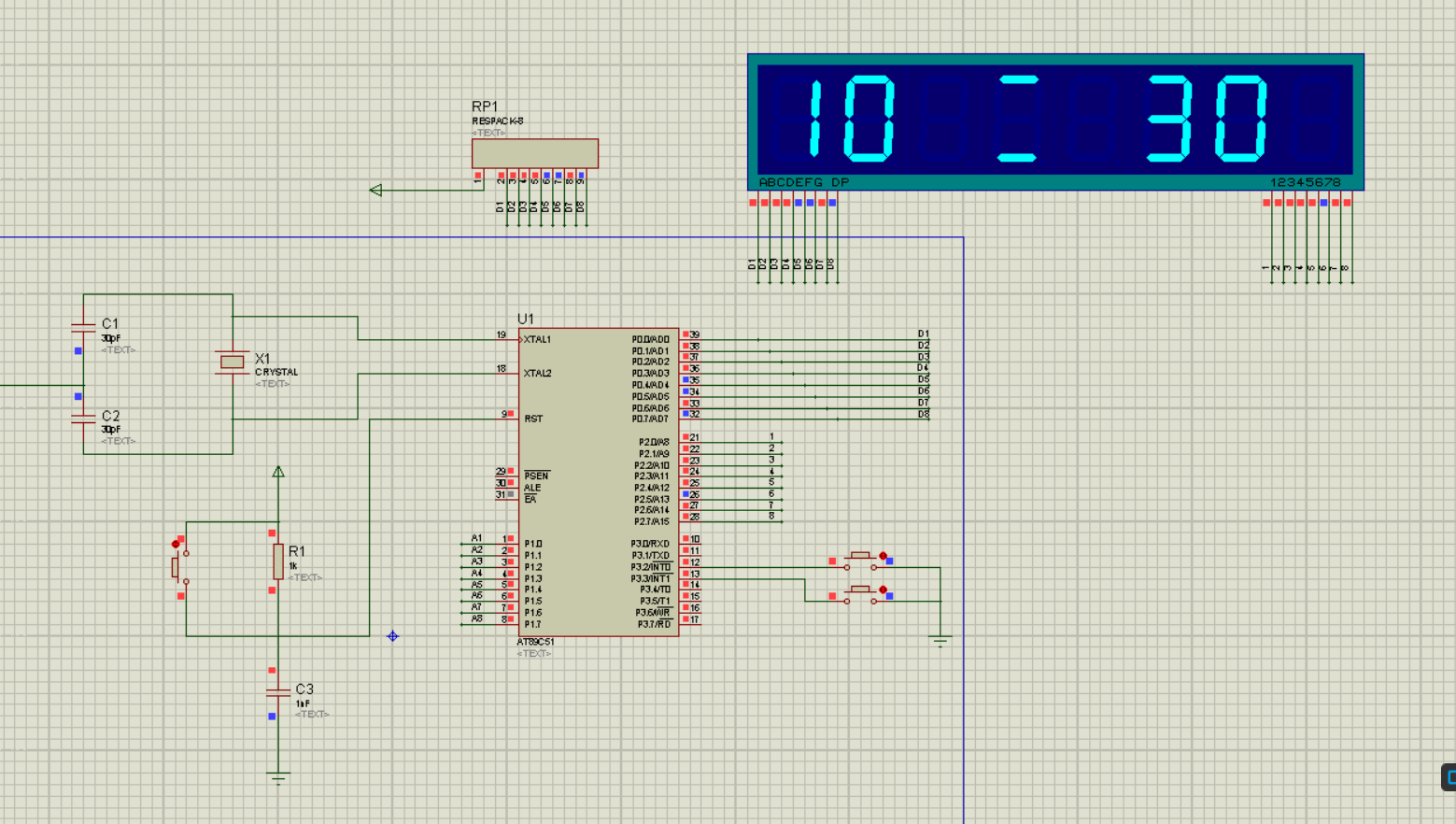Click the PSEN pin label
The image size is (1456, 824).
point(536,476)
